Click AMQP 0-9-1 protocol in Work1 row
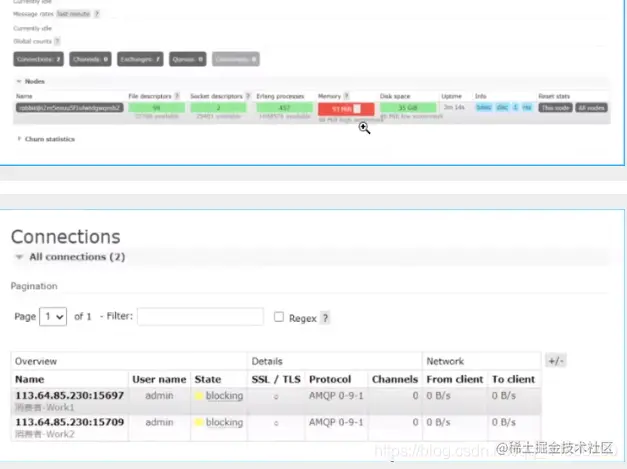This screenshot has height=469, width=627. [x=336, y=396]
